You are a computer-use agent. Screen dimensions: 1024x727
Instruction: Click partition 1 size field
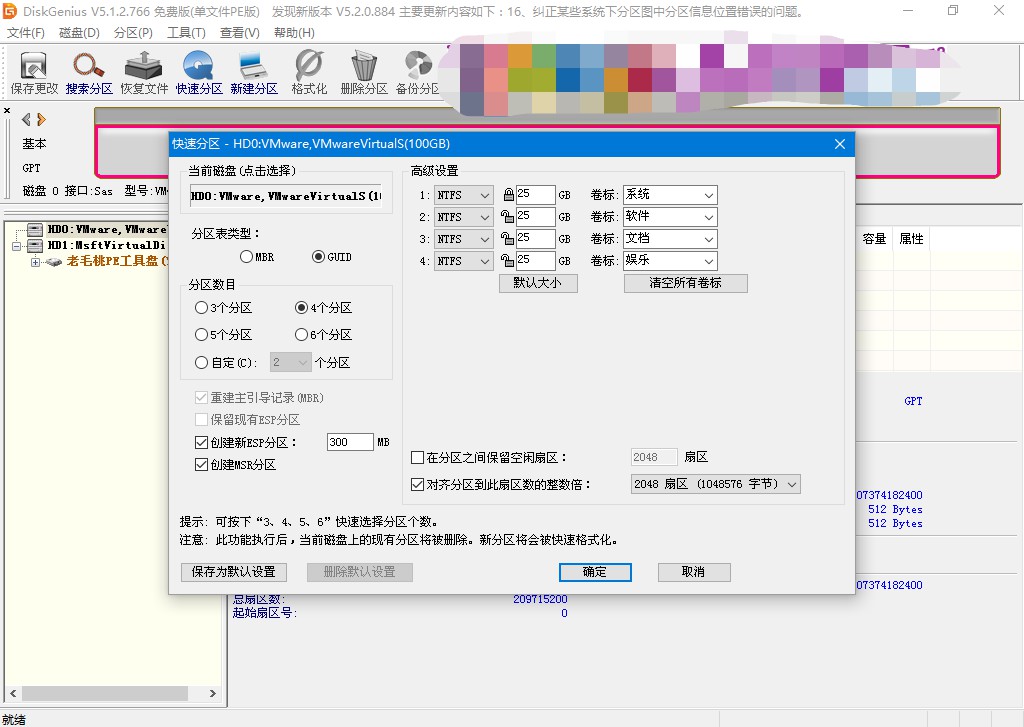(x=535, y=194)
